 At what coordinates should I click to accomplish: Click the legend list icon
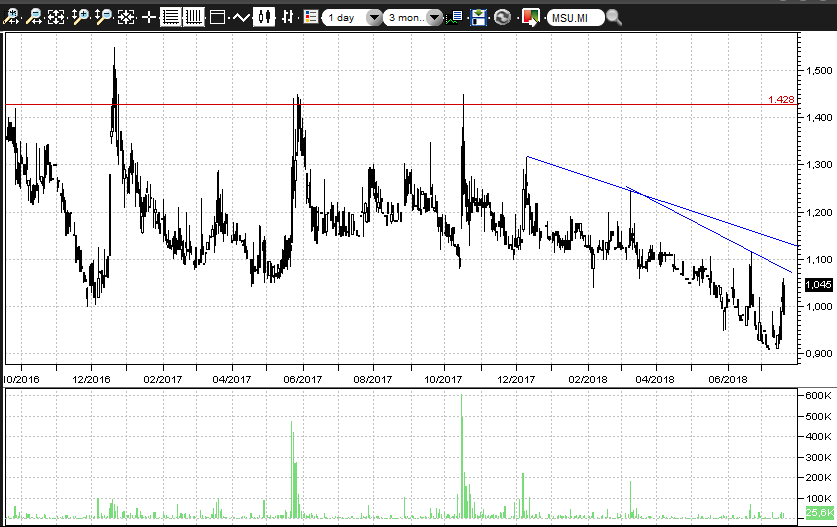(x=311, y=17)
